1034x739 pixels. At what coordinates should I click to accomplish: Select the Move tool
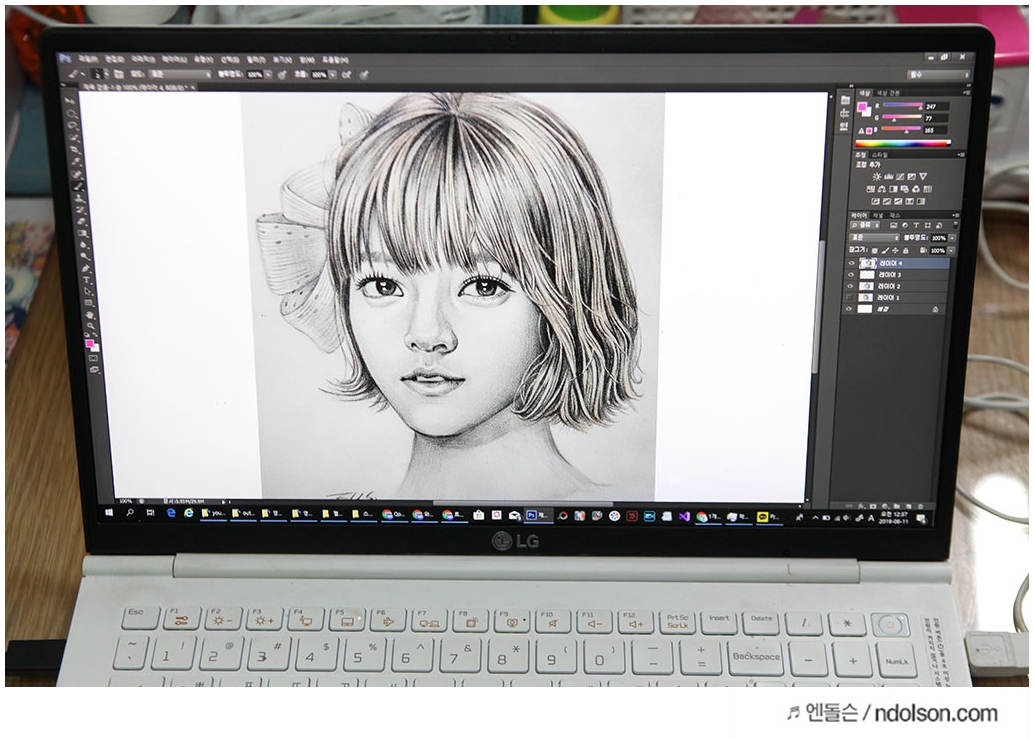point(70,100)
